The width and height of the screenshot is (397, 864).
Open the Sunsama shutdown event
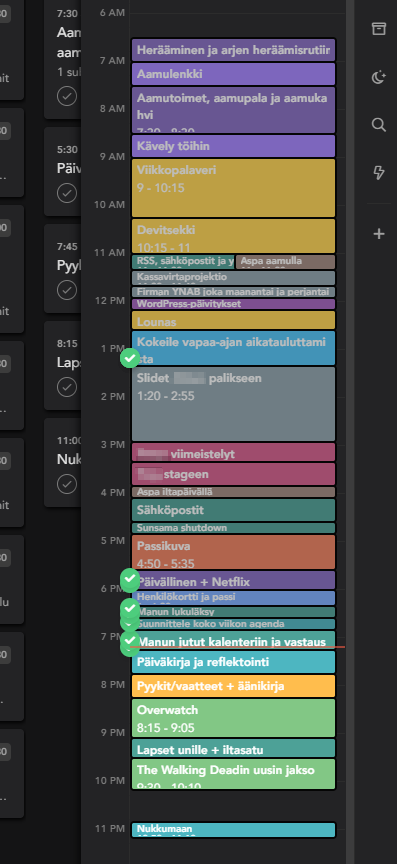(233, 528)
